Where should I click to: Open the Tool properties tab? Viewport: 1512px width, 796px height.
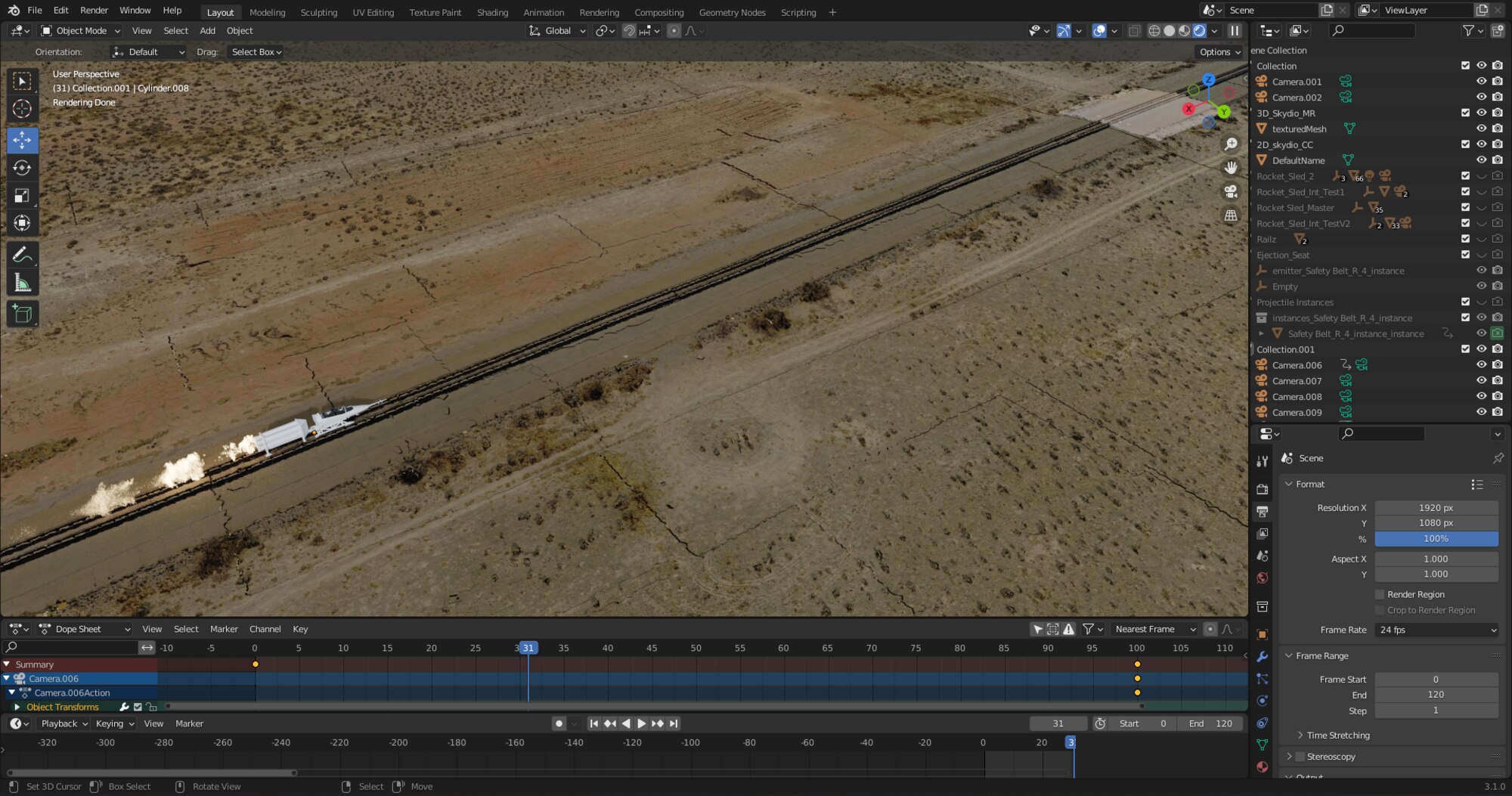click(1262, 461)
